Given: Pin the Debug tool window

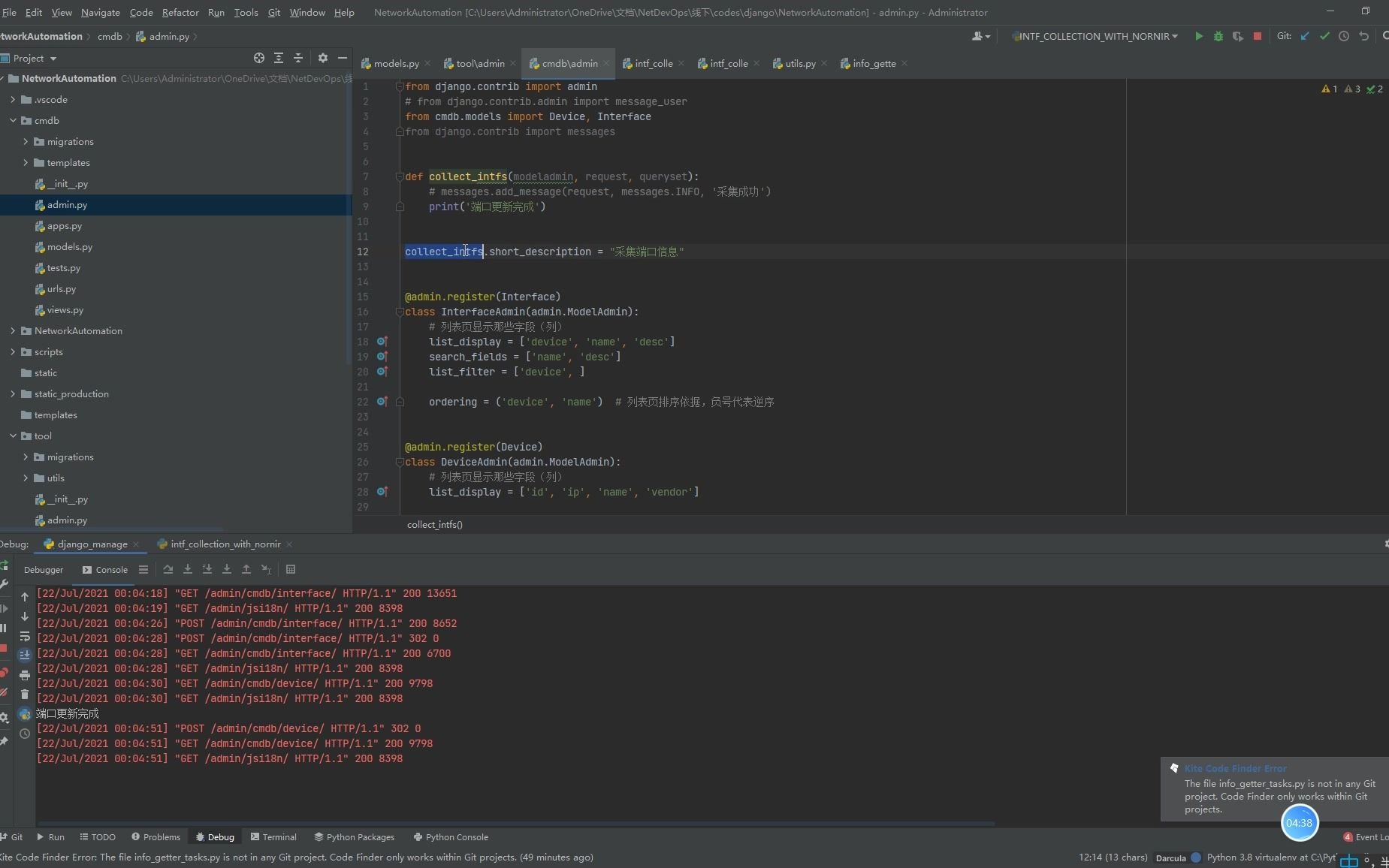Looking at the screenshot, I should (5, 743).
